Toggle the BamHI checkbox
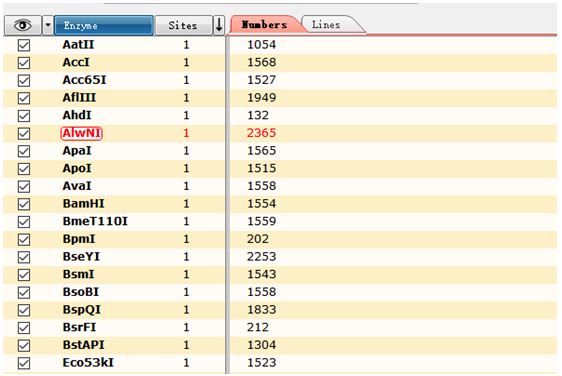The width and height of the screenshot is (562, 376). (x=24, y=204)
